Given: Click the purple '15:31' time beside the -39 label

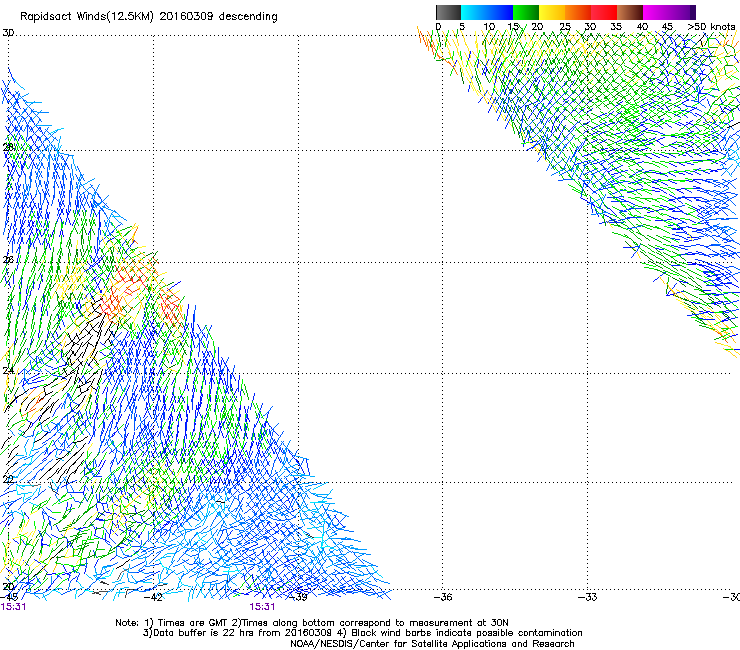Looking at the screenshot, I should [x=262, y=607].
